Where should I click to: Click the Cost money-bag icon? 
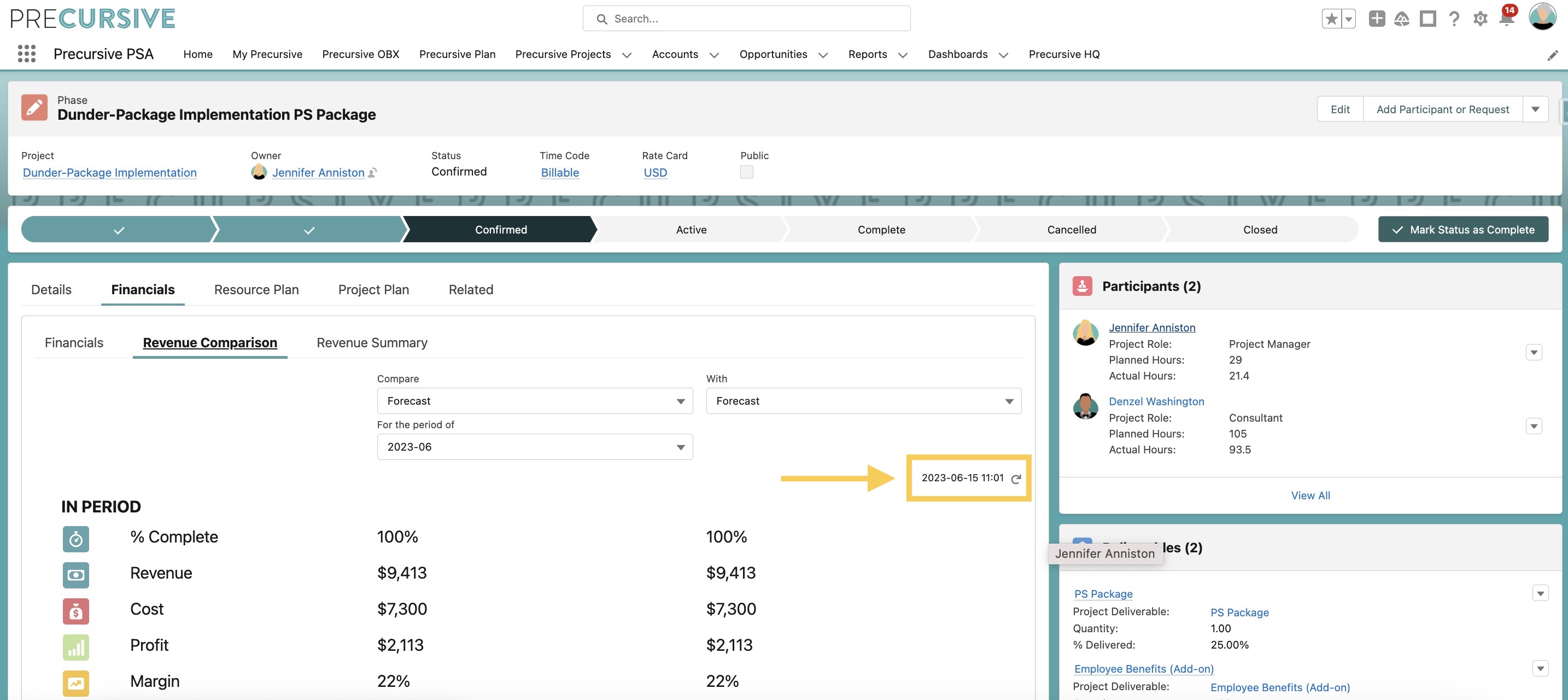pyautogui.click(x=75, y=611)
